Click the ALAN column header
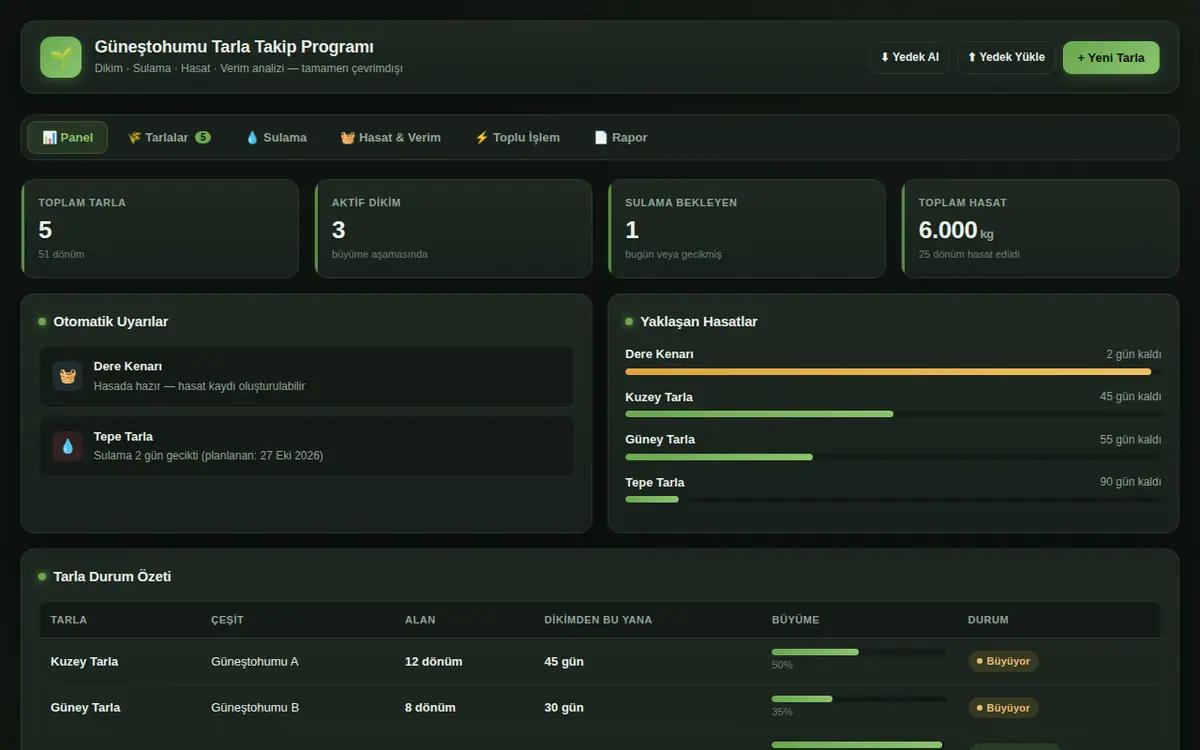This screenshot has height=750, width=1200. (x=420, y=620)
